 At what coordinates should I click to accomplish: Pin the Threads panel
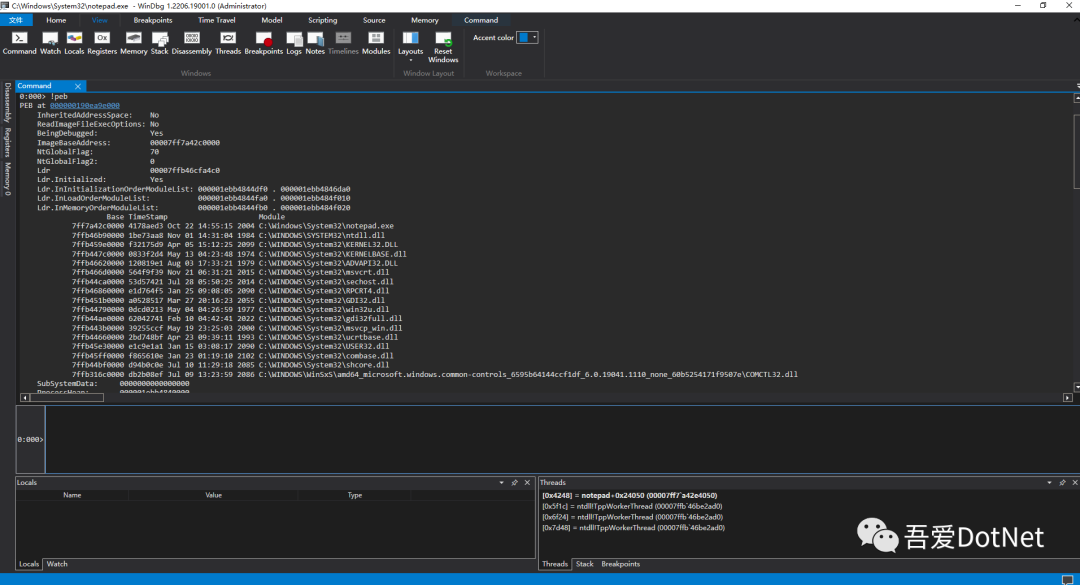click(1062, 483)
